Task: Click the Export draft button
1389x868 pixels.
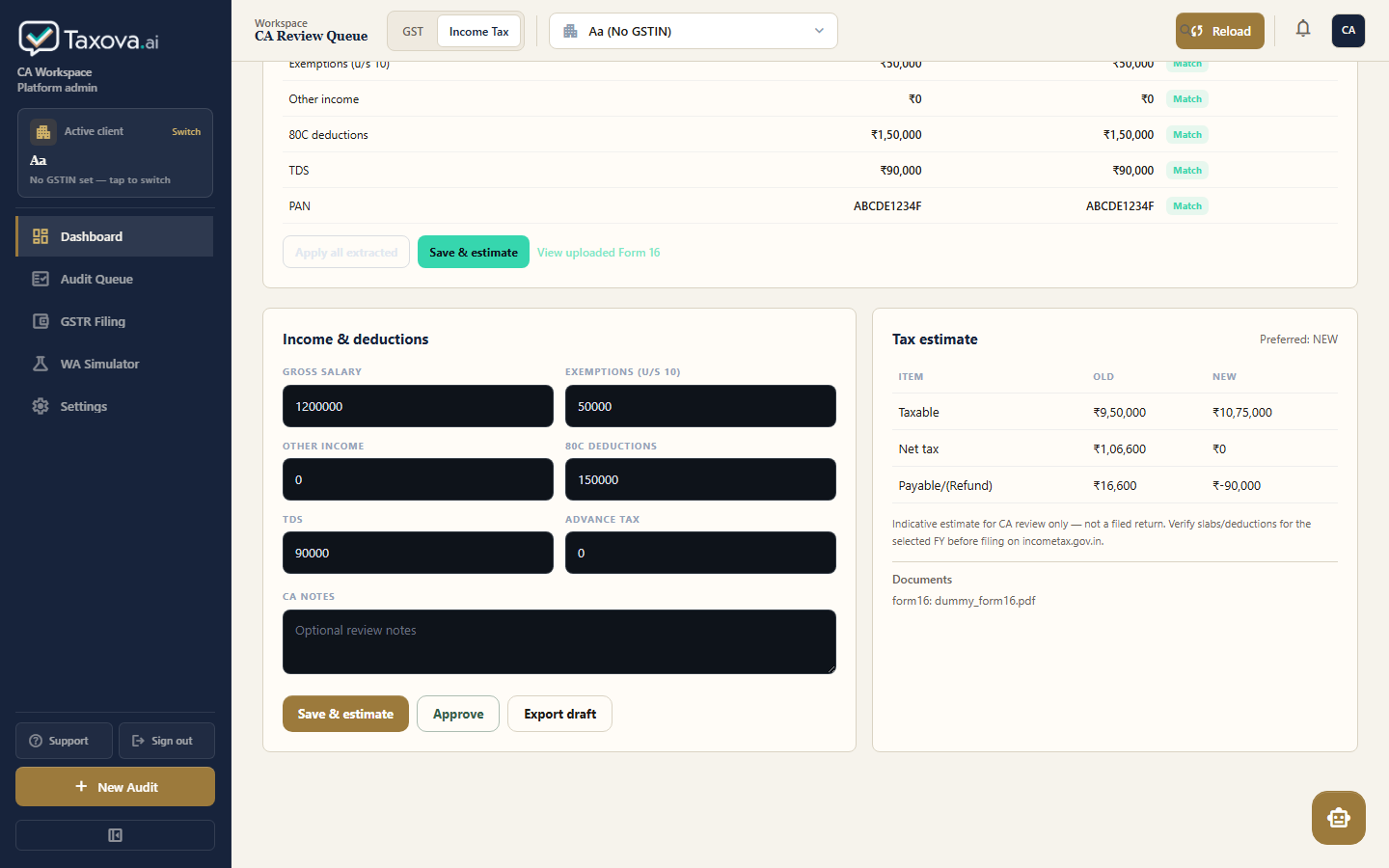Action: [x=559, y=714]
